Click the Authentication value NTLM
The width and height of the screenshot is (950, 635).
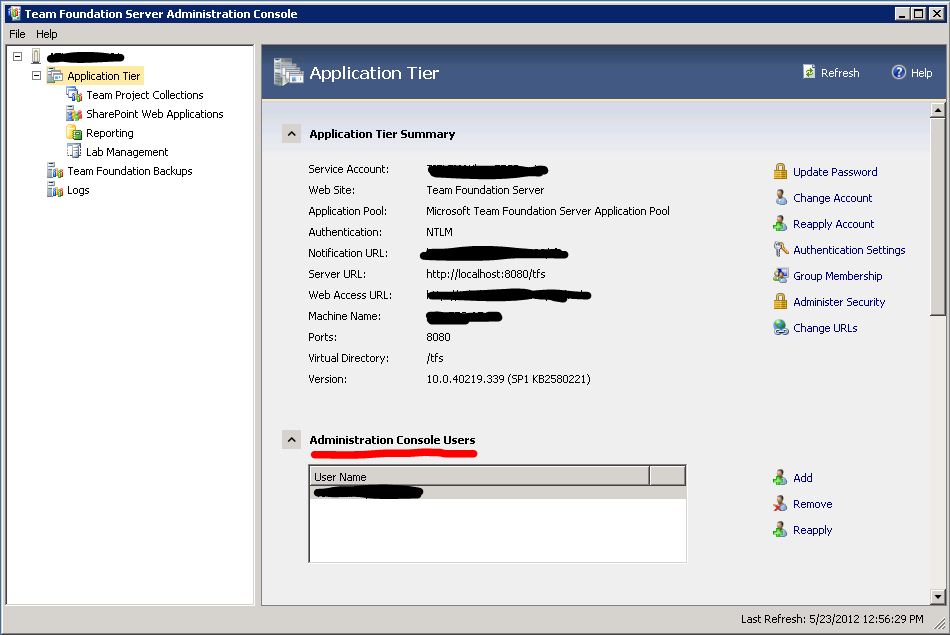click(x=439, y=231)
